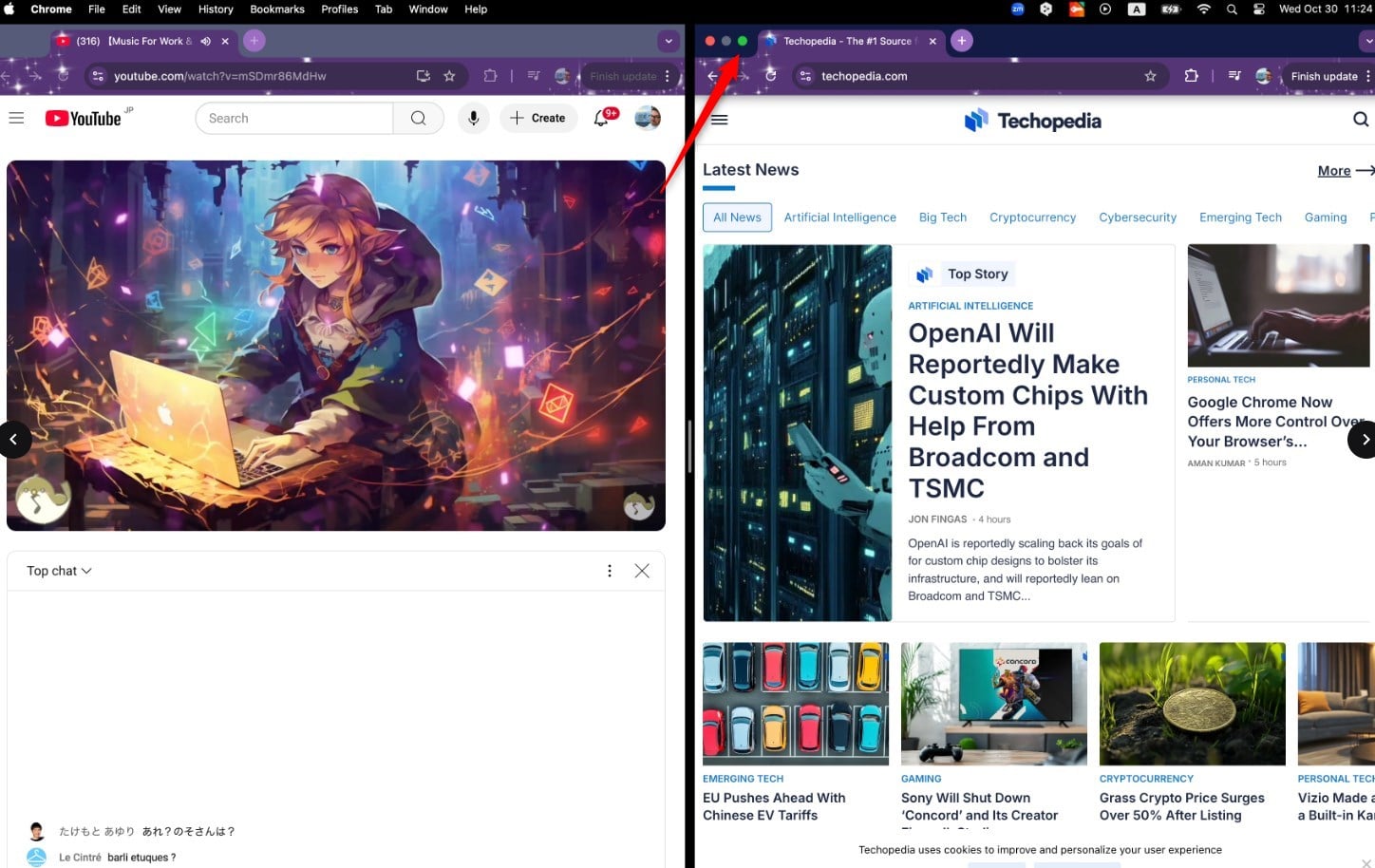Open macOS Control Center icon
1375x868 pixels.
coord(1259,9)
